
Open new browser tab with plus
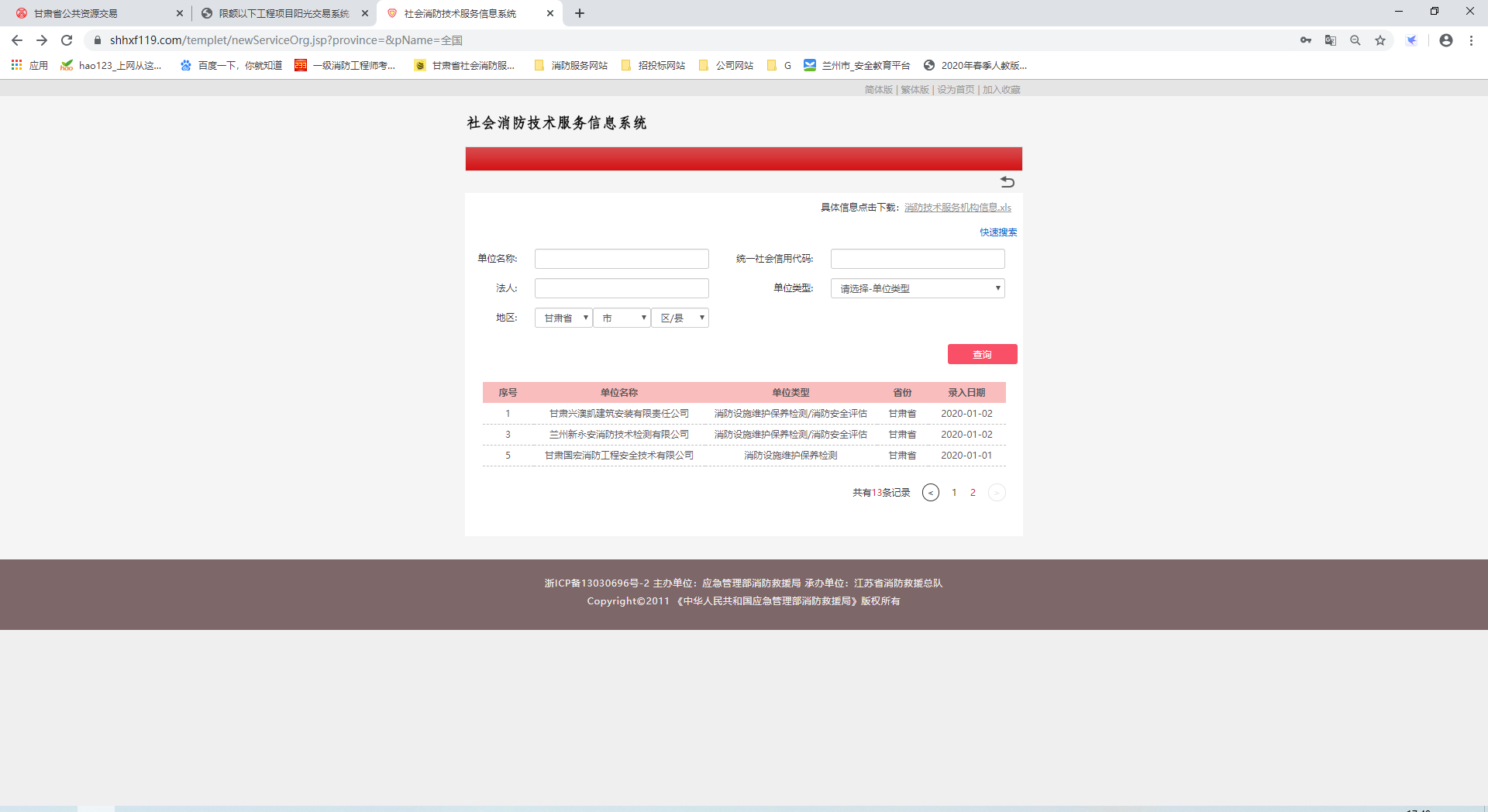click(x=580, y=13)
